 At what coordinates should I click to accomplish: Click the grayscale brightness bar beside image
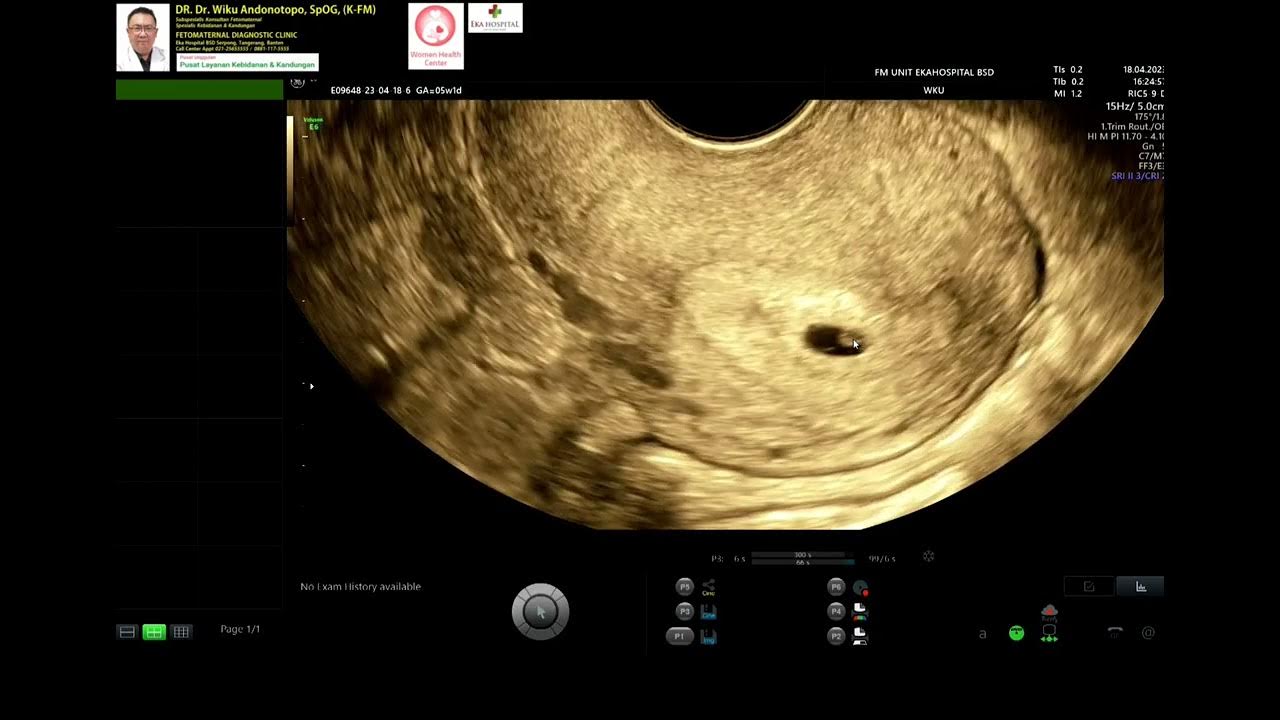(x=290, y=170)
